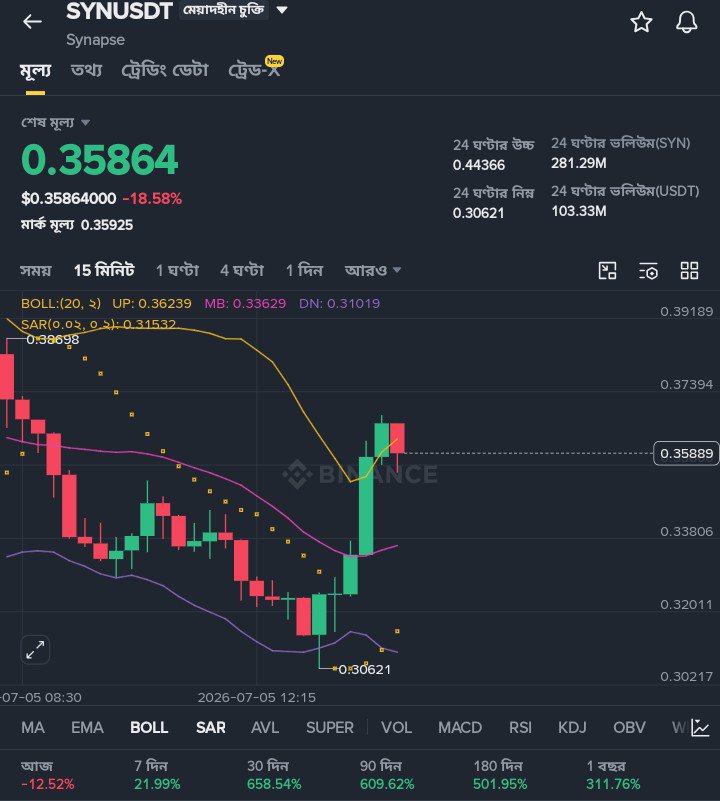This screenshot has height=801, width=720.
Task: Open the chart drawing tools icon
Action: (607, 270)
